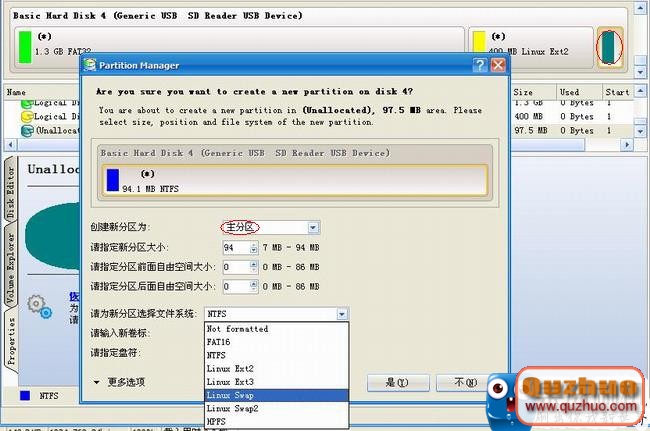Click the blue NTFS color block in dialog
This screenshot has width=650, height=431.
pos(113,180)
